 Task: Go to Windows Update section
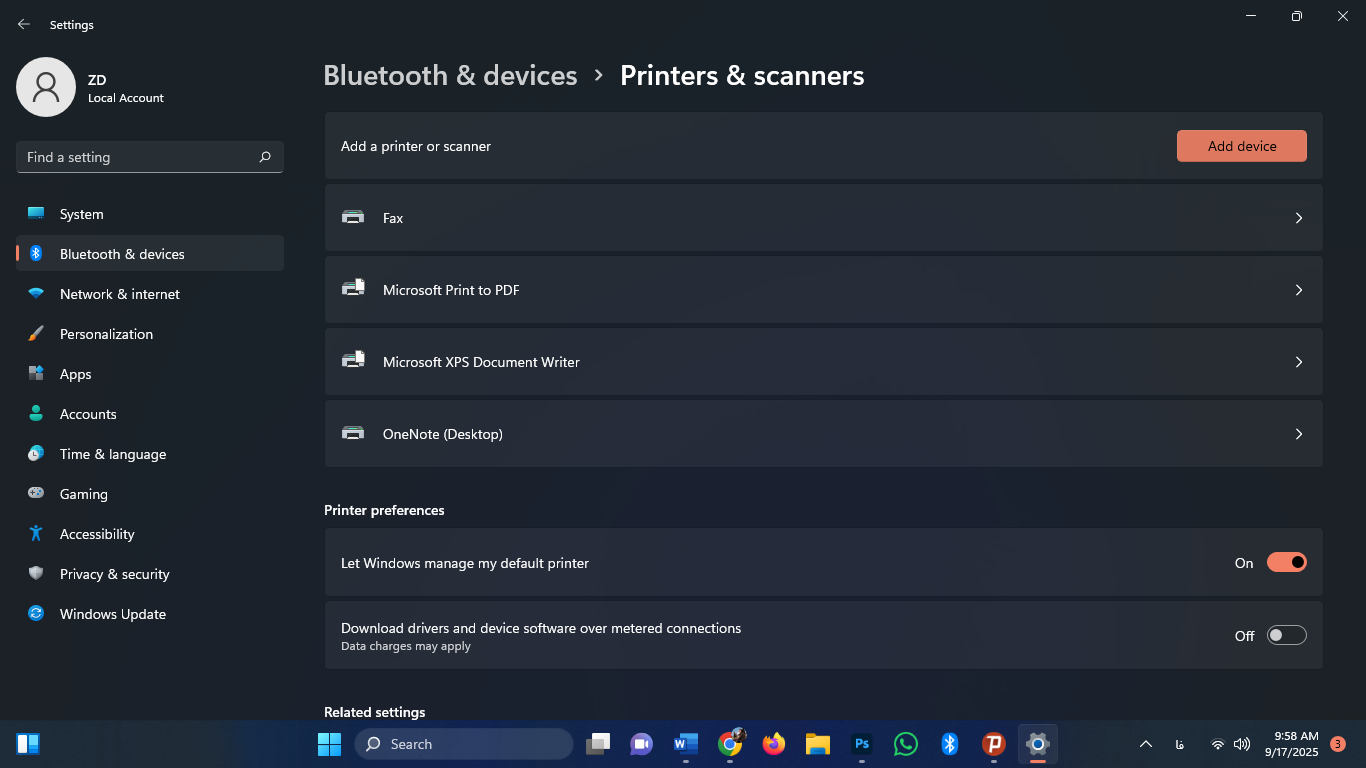click(x=113, y=614)
